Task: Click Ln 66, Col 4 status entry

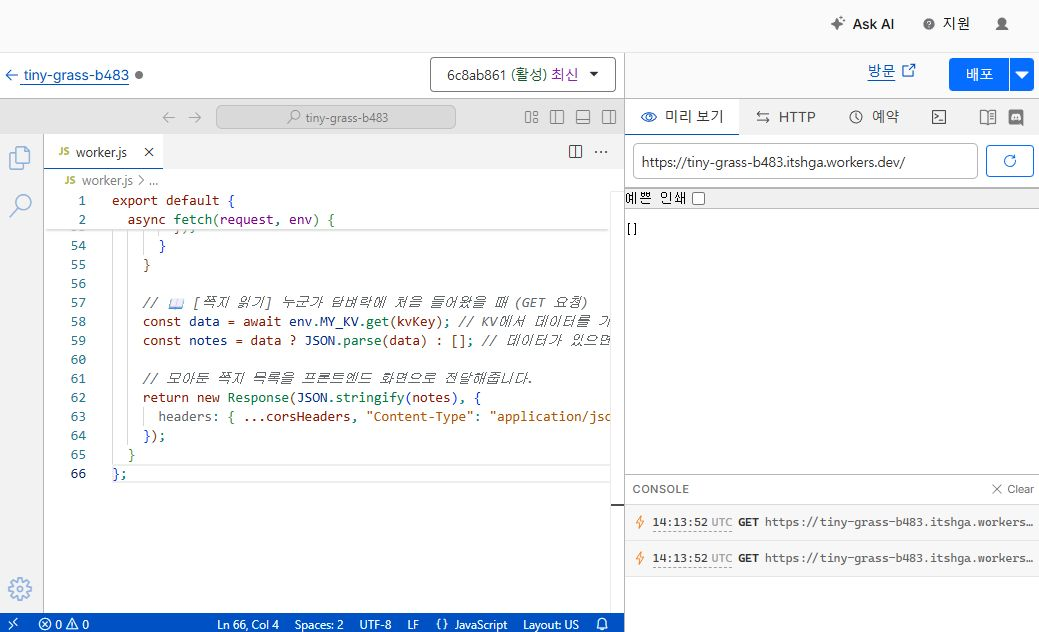Action: (248, 624)
